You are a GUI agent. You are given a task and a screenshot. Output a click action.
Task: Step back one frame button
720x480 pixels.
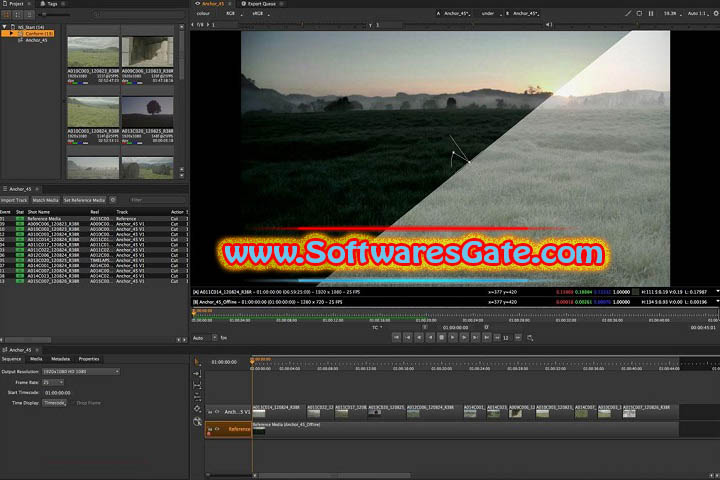(419, 338)
